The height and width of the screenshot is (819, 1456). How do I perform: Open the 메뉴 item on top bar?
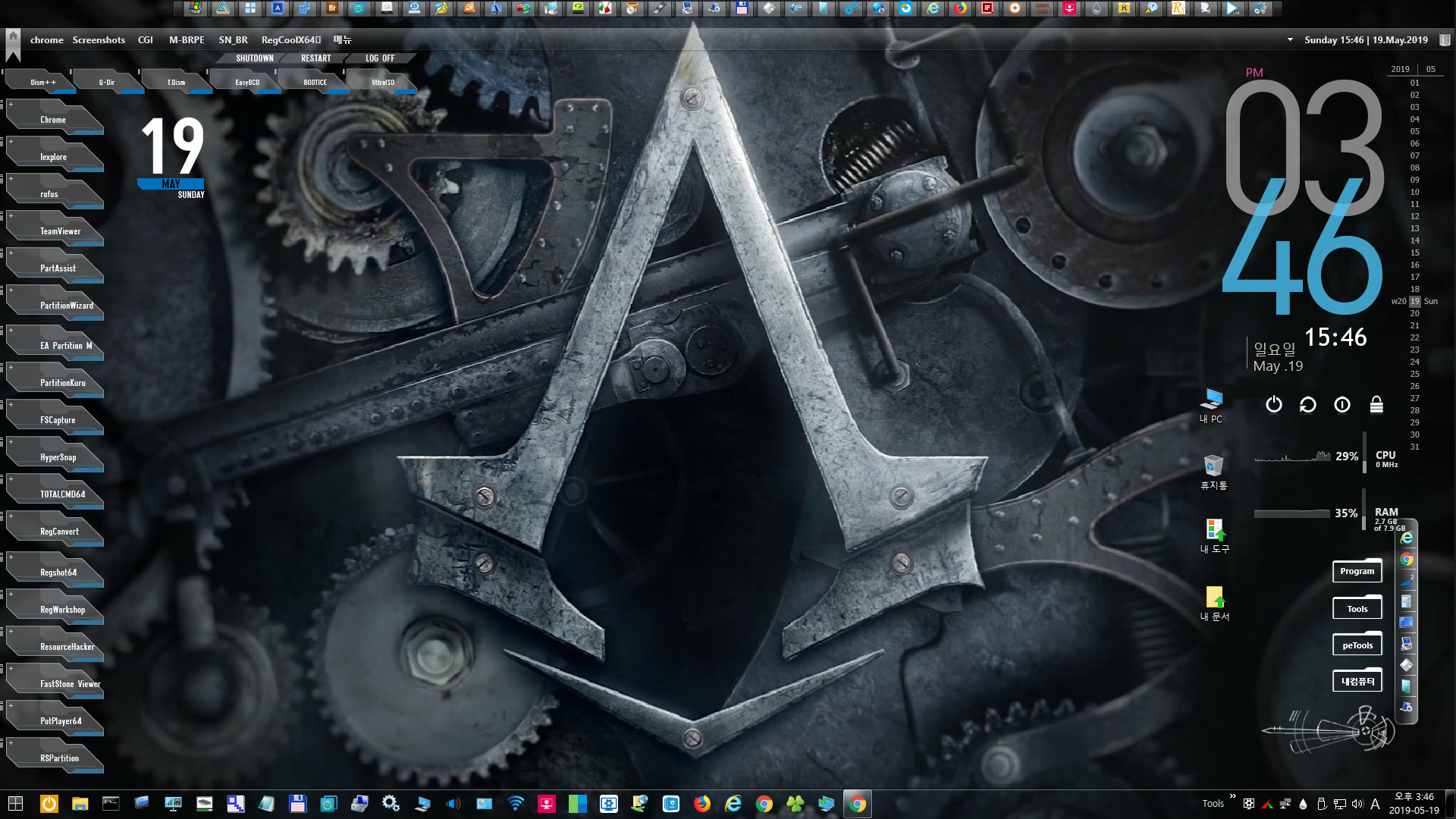coord(342,39)
